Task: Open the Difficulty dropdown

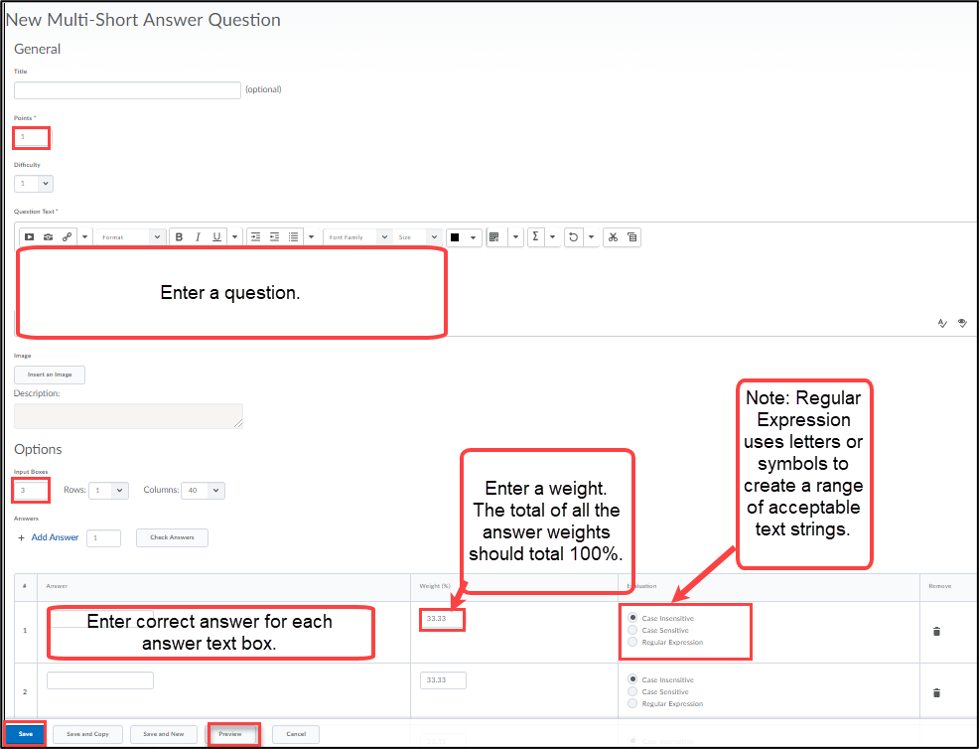Action: click(33, 184)
